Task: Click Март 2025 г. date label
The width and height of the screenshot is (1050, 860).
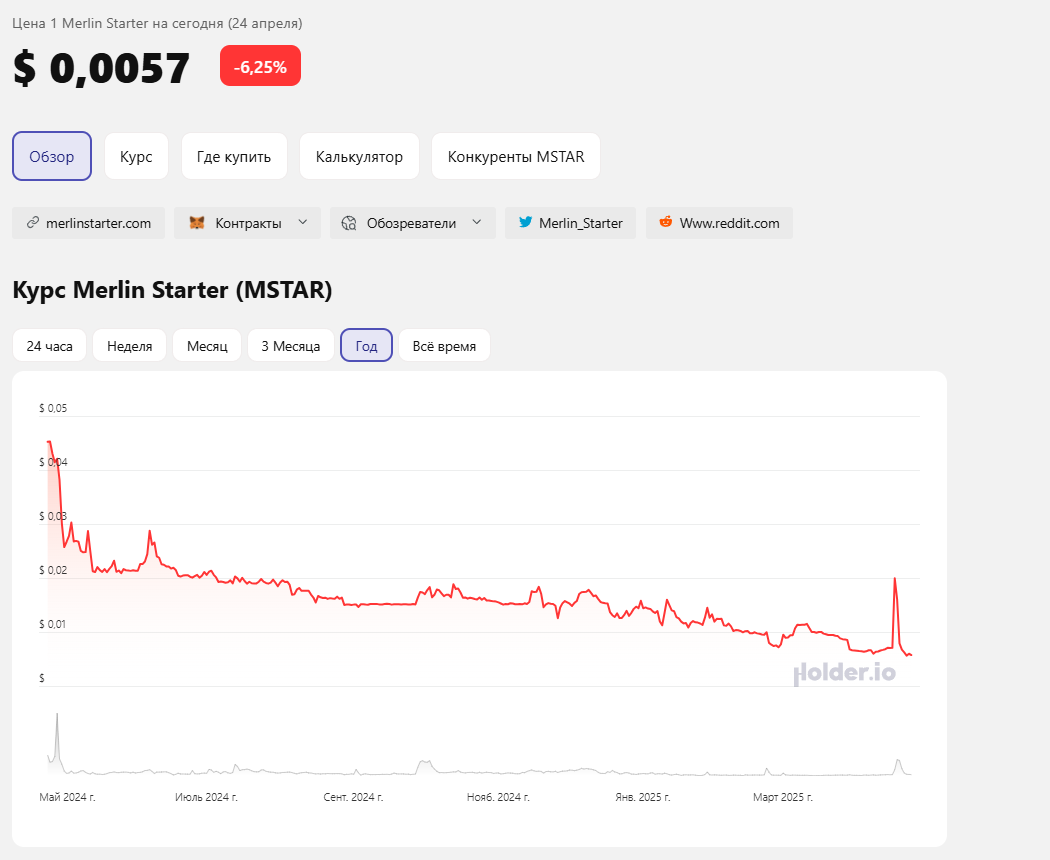Action: coord(783,797)
